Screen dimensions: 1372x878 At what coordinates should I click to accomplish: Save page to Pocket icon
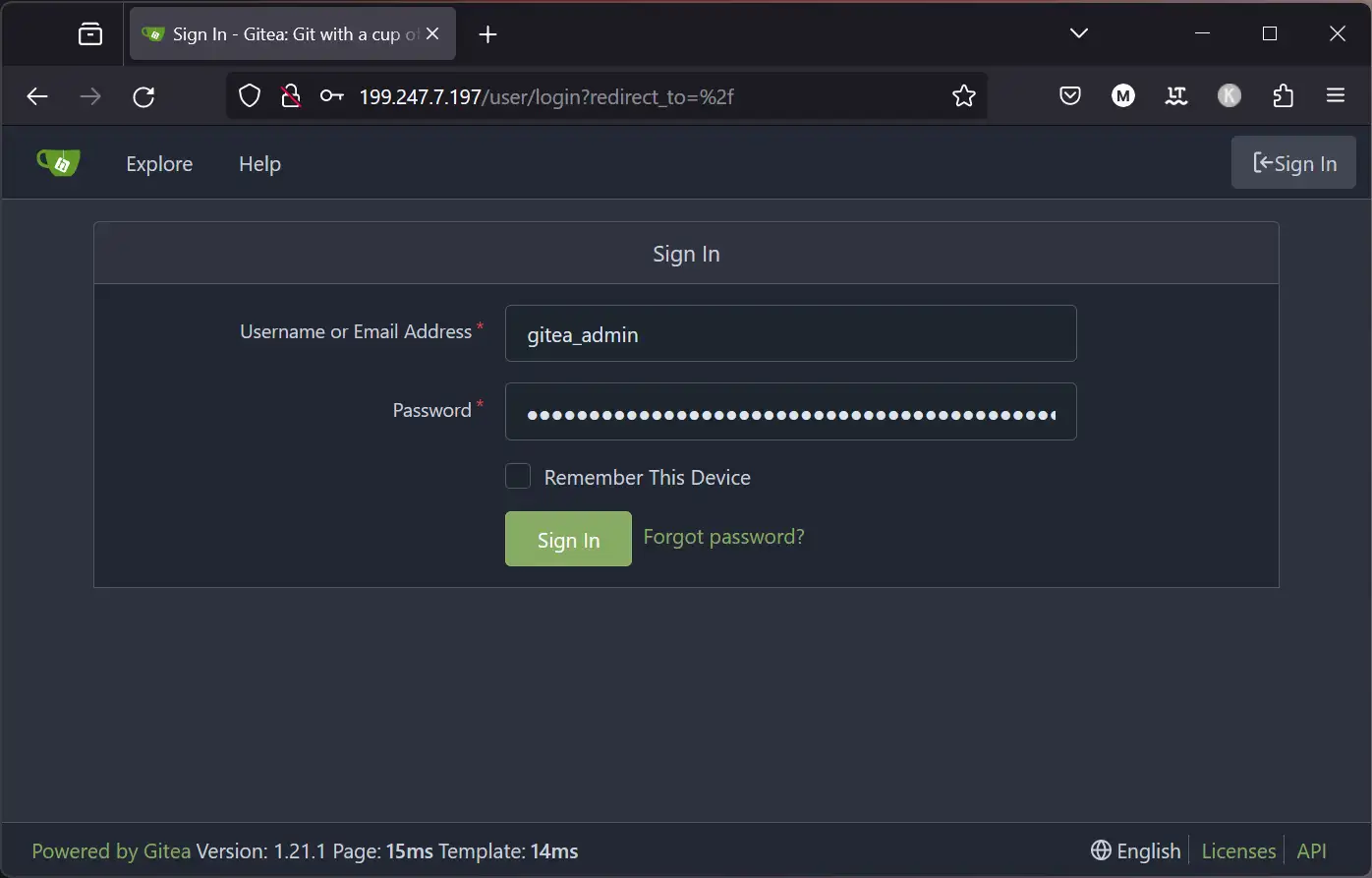[x=1070, y=96]
